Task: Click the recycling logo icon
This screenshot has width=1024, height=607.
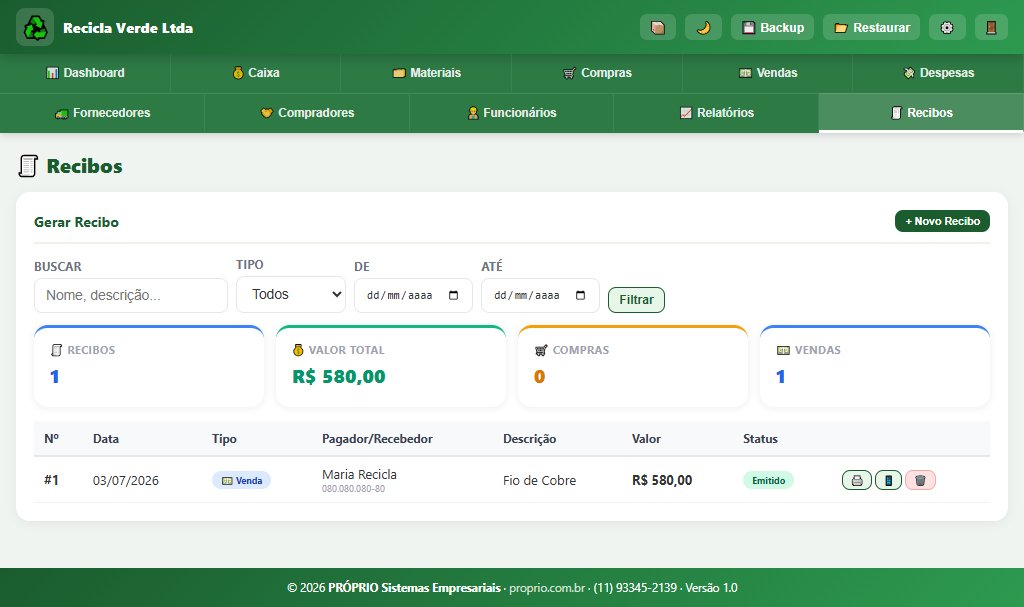Action: 35,27
